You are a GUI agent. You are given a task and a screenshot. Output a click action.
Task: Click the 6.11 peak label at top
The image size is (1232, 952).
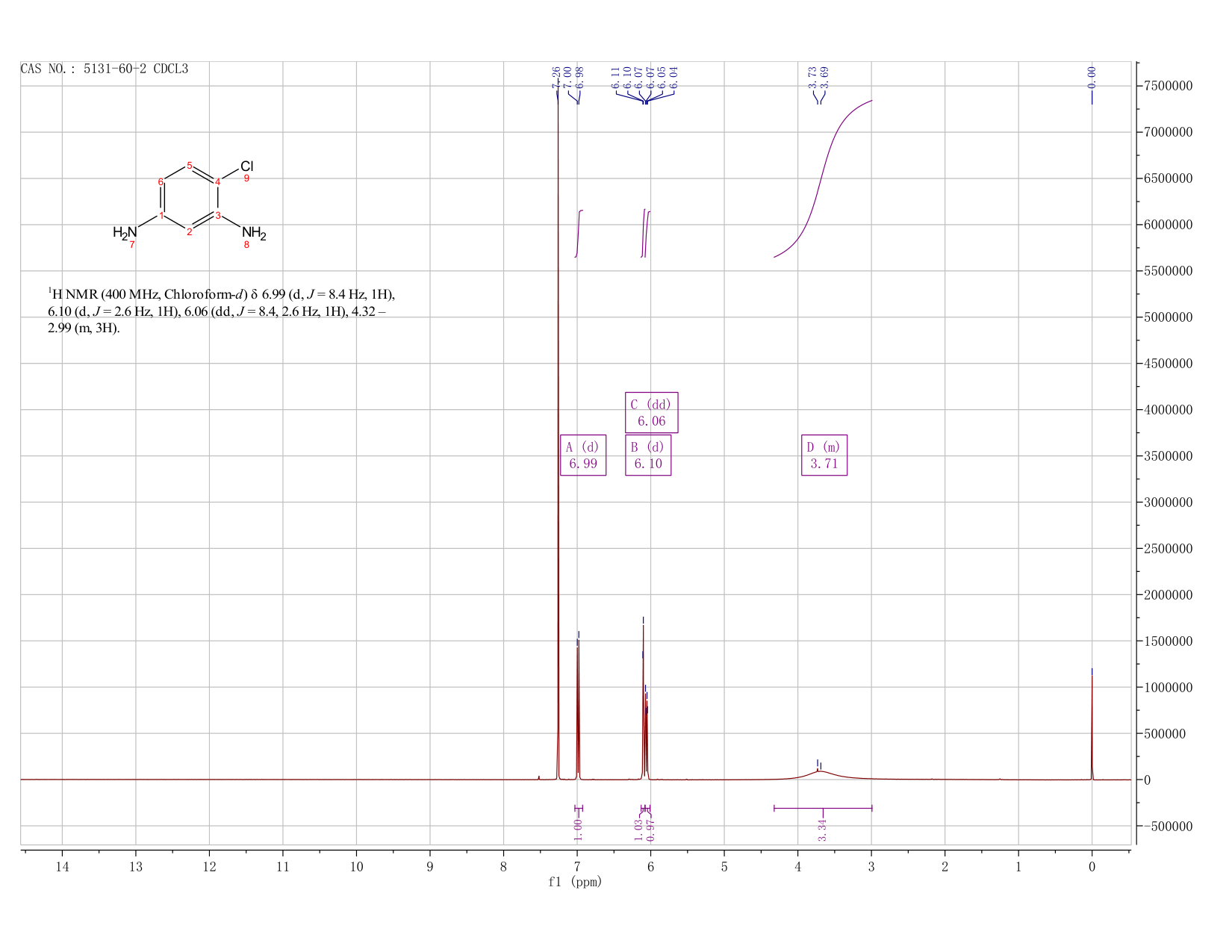[615, 78]
